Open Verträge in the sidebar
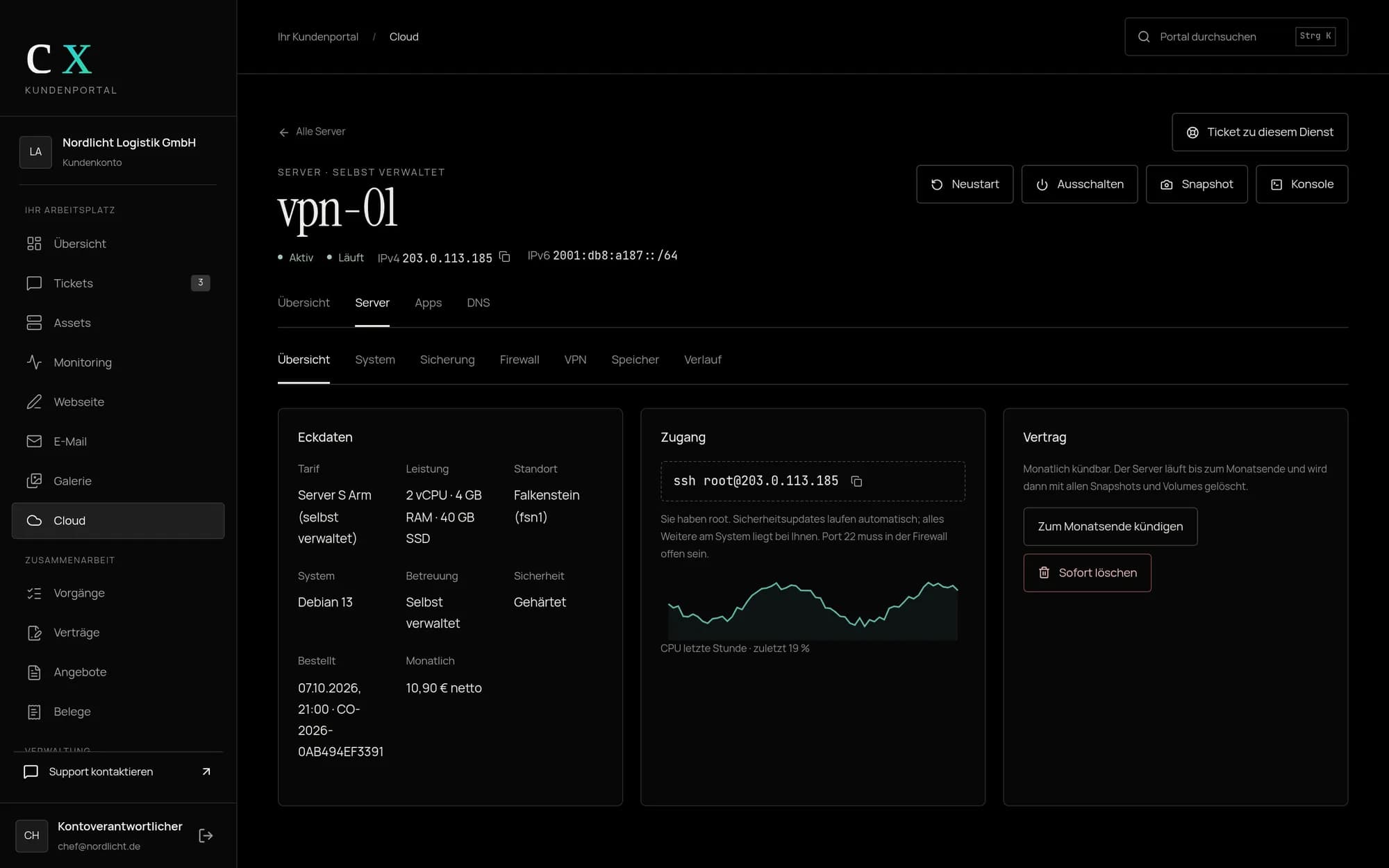This screenshot has height=868, width=1389. [x=118, y=633]
